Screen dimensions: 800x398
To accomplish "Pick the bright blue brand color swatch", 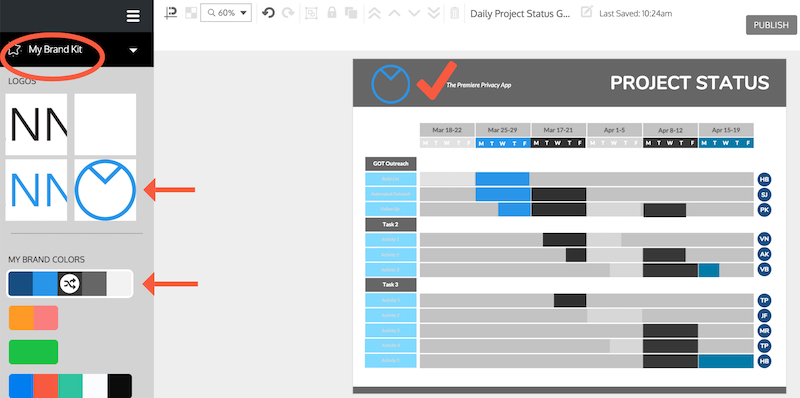I will click(x=45, y=284).
